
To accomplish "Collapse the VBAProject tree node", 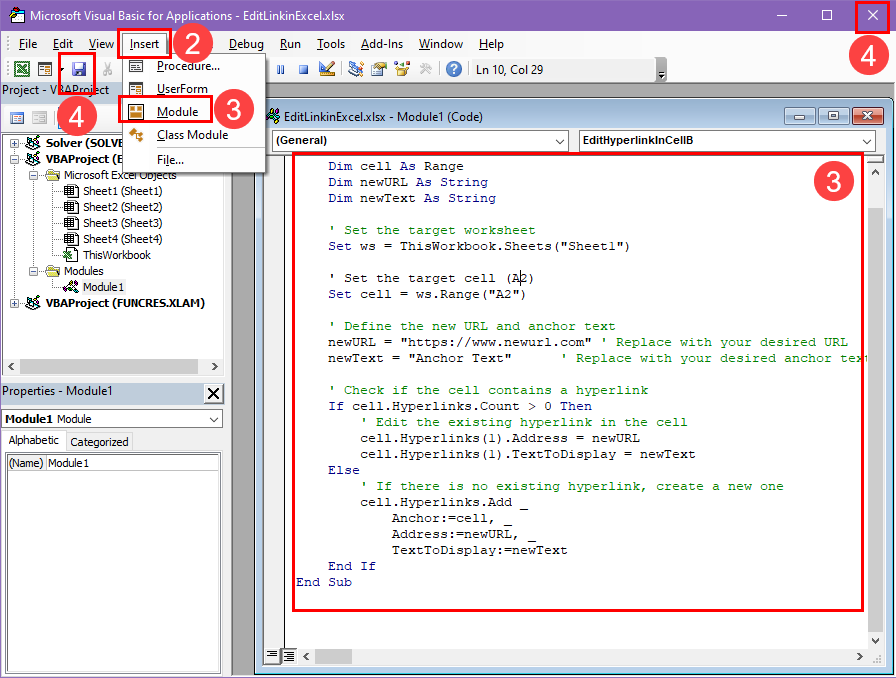I will [14, 159].
